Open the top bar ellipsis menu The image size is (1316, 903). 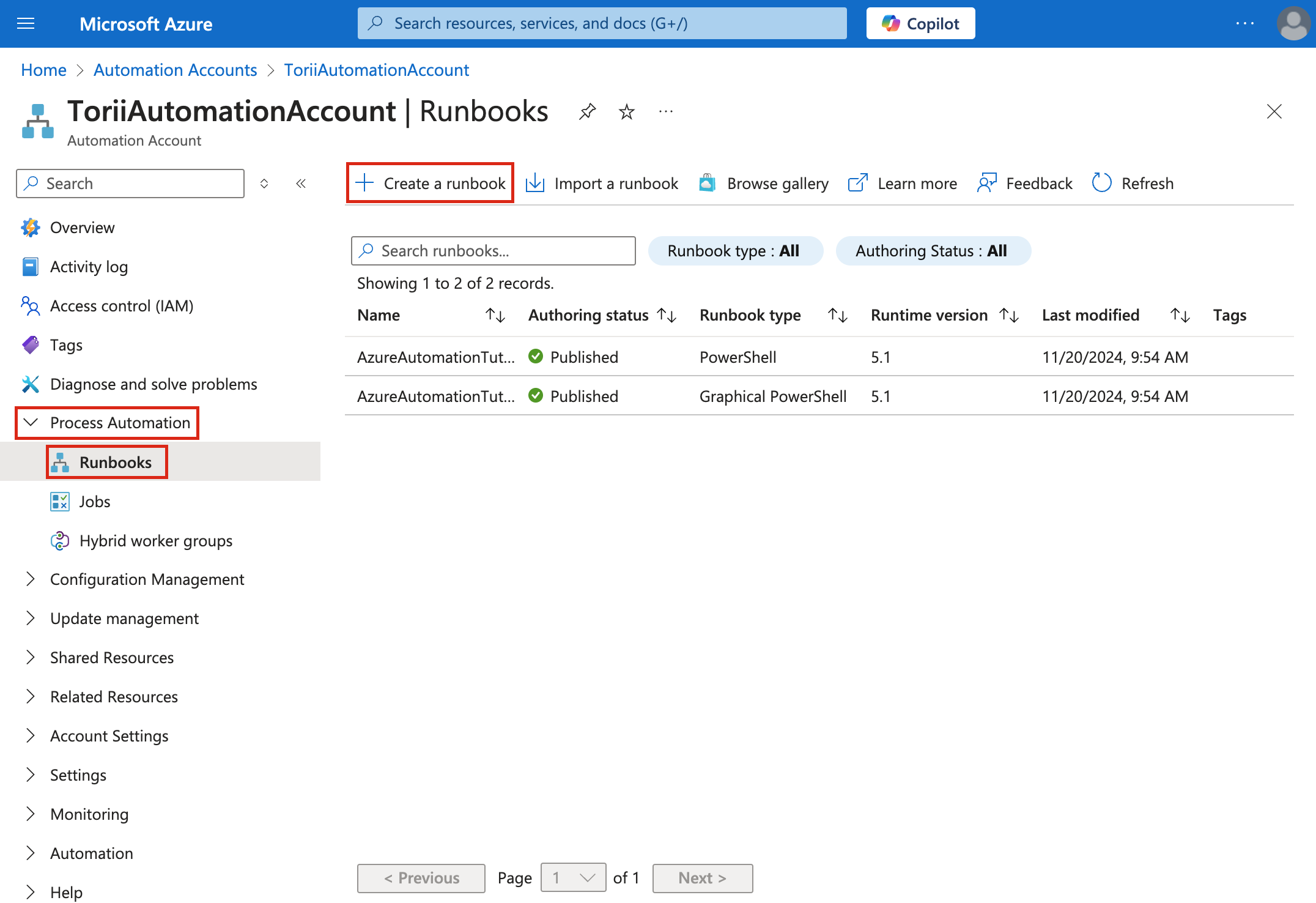[1244, 23]
